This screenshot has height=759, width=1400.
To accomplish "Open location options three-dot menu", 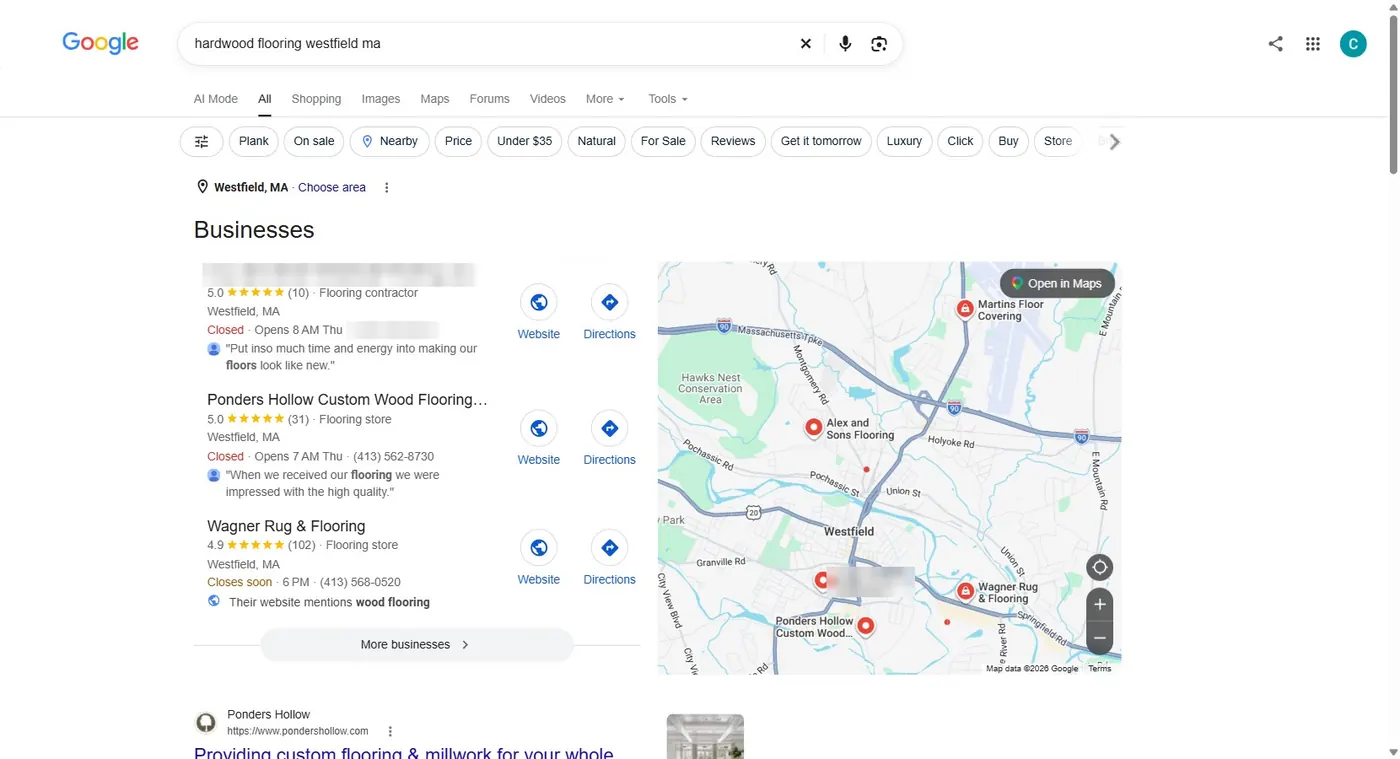I will point(386,187).
